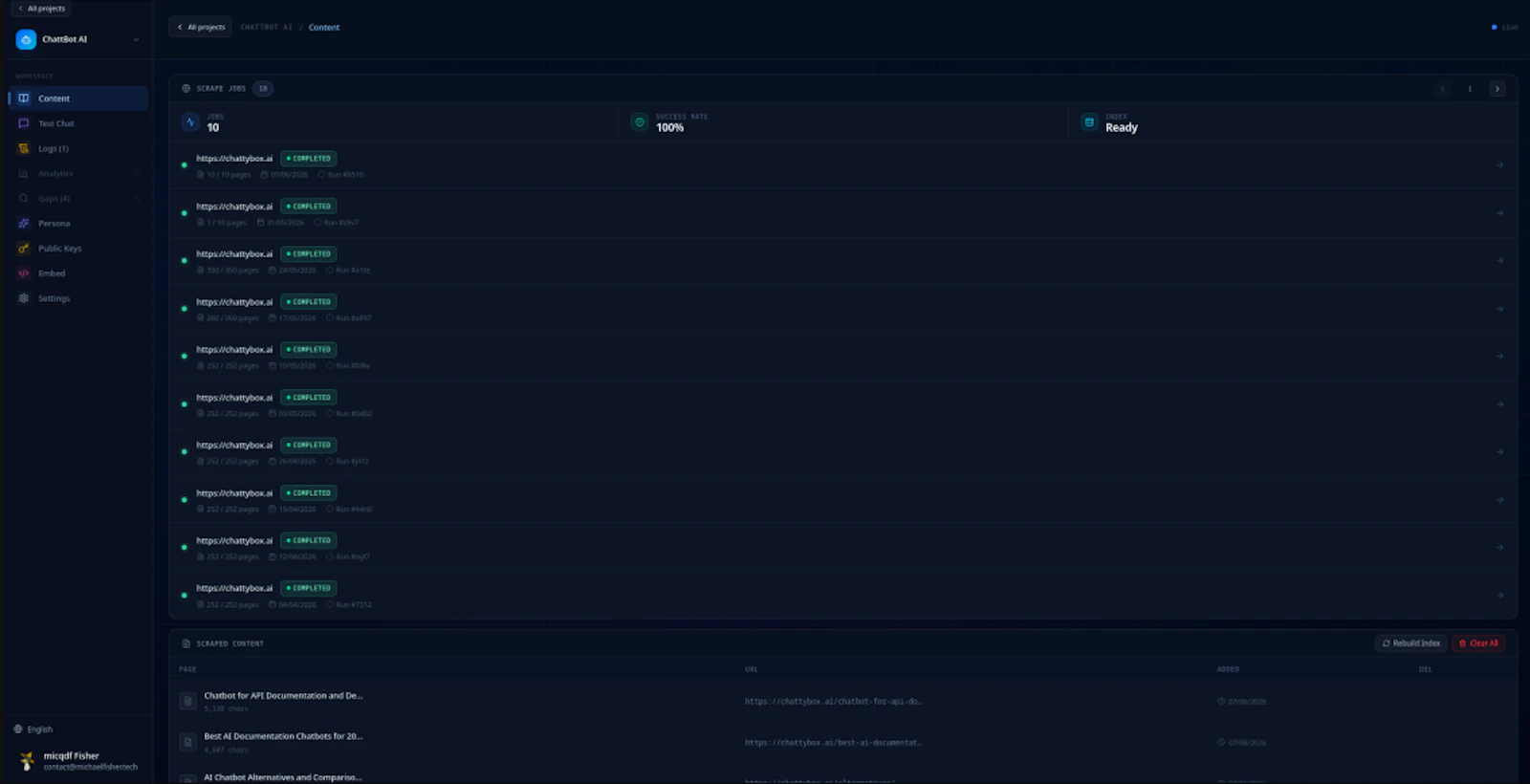Image resolution: width=1530 pixels, height=784 pixels.
Task: Open arrow for job dated 03/05/2026
Action: [x=1499, y=404]
